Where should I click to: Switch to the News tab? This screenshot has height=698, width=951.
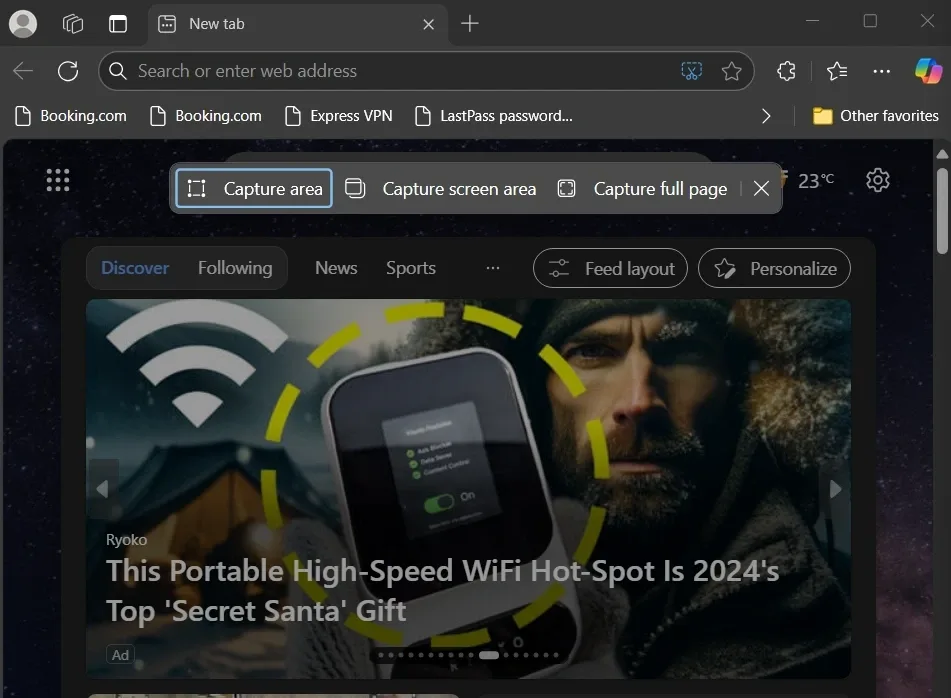(x=336, y=268)
